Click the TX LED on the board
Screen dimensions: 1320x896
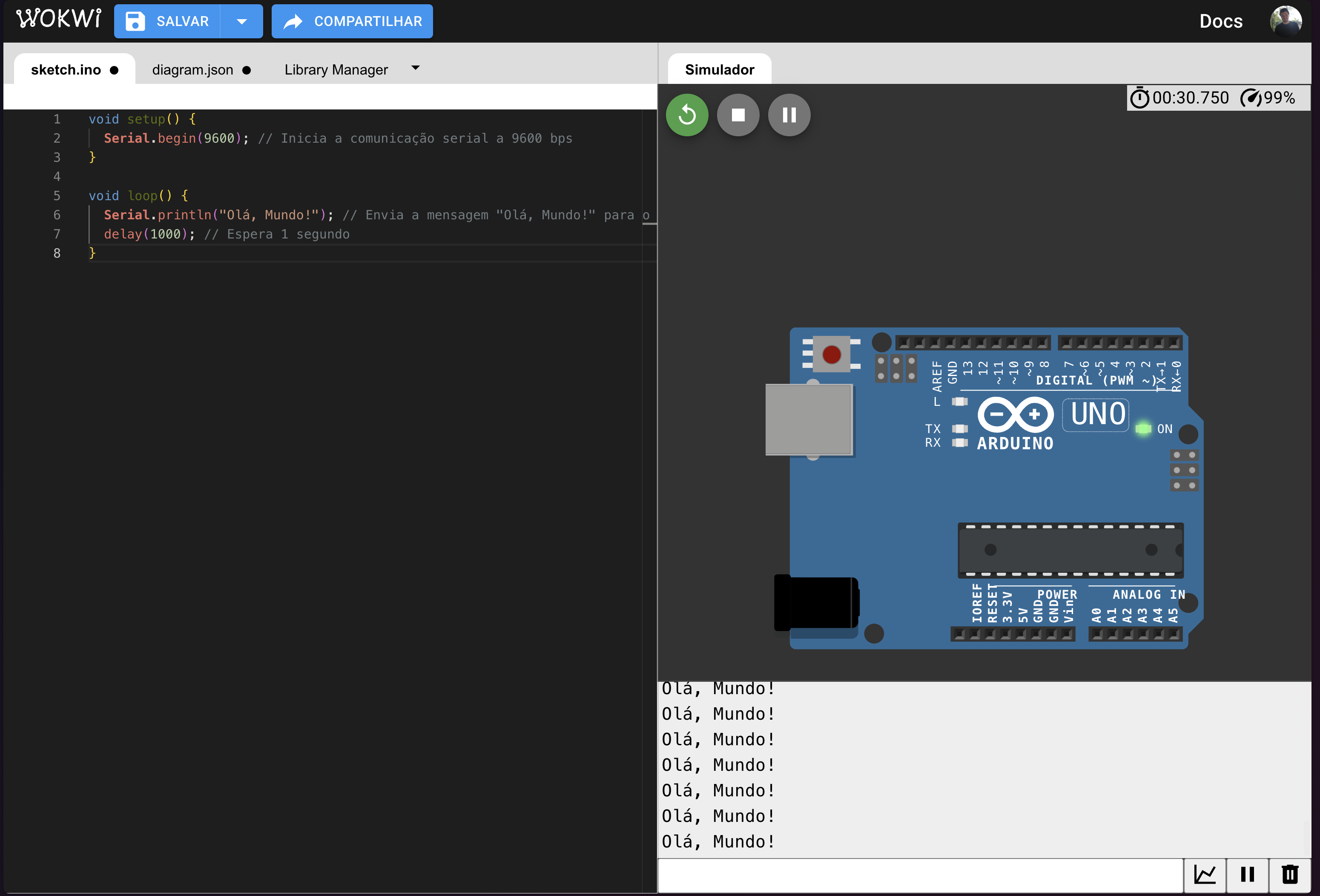(960, 428)
